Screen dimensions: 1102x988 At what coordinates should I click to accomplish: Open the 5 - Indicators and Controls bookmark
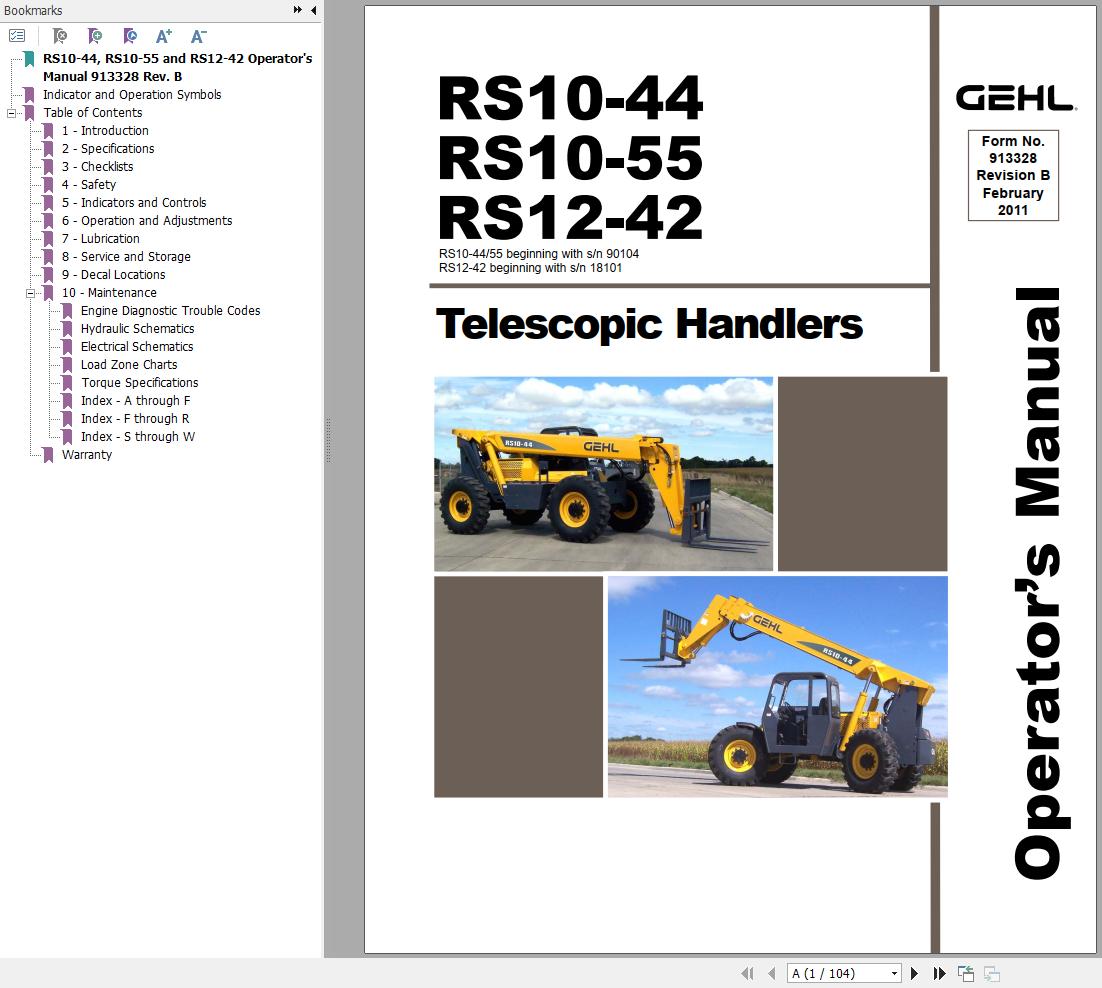(x=134, y=202)
